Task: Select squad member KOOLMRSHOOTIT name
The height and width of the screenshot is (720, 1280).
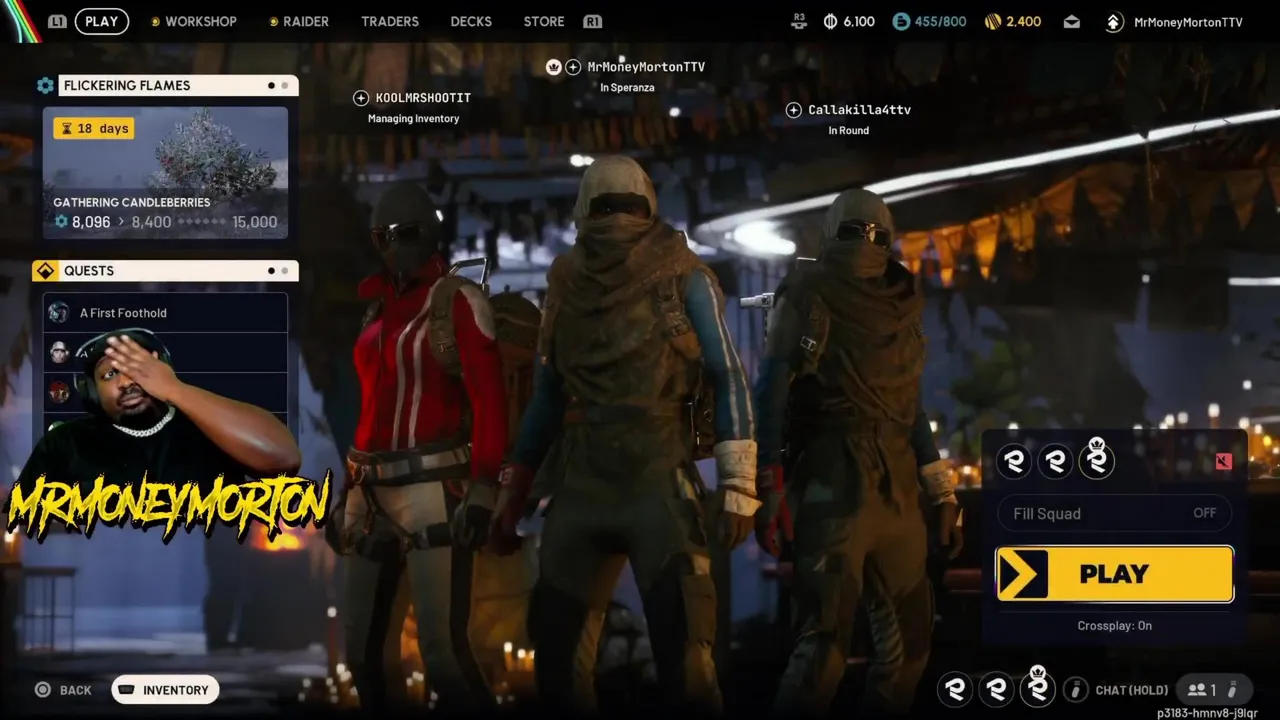Action: [x=423, y=98]
